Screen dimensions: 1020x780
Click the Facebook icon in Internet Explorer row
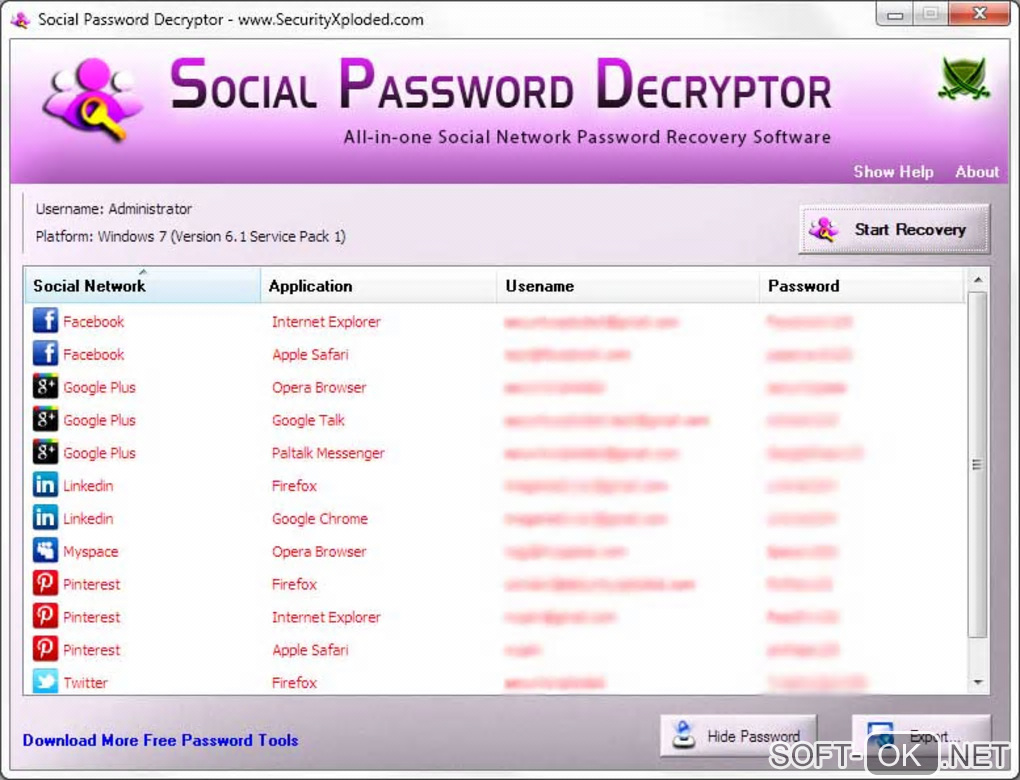point(45,321)
